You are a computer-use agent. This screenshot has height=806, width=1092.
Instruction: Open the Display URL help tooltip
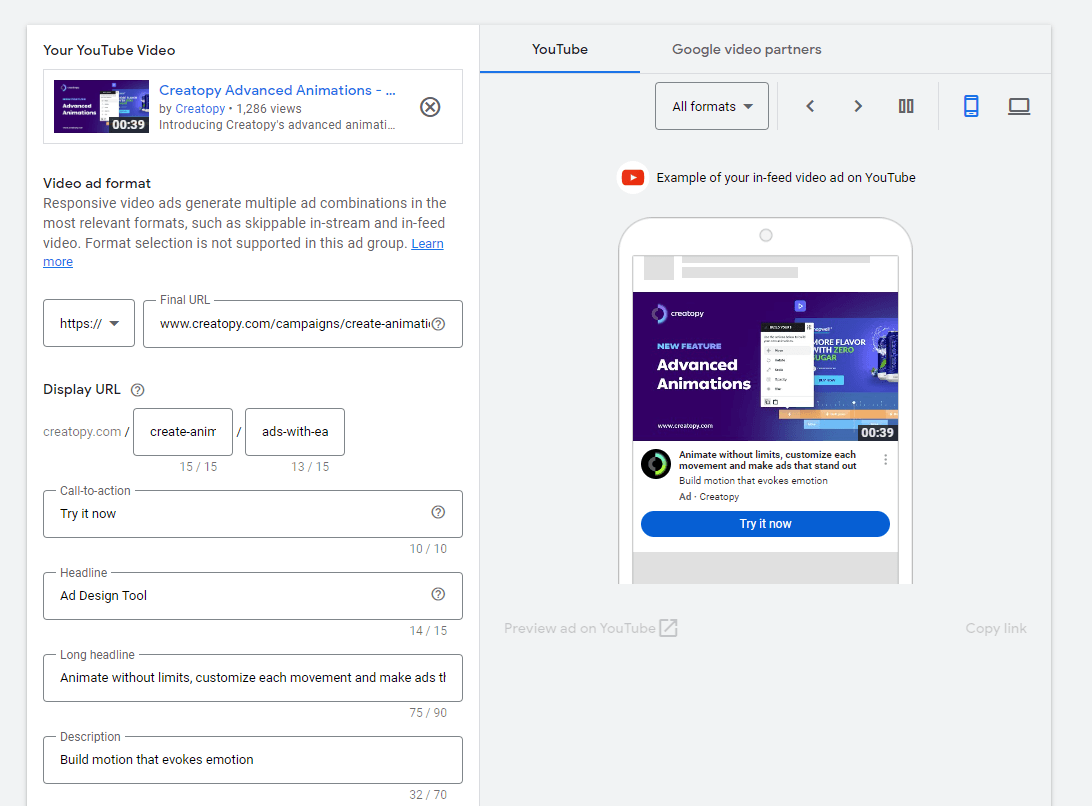(x=137, y=389)
